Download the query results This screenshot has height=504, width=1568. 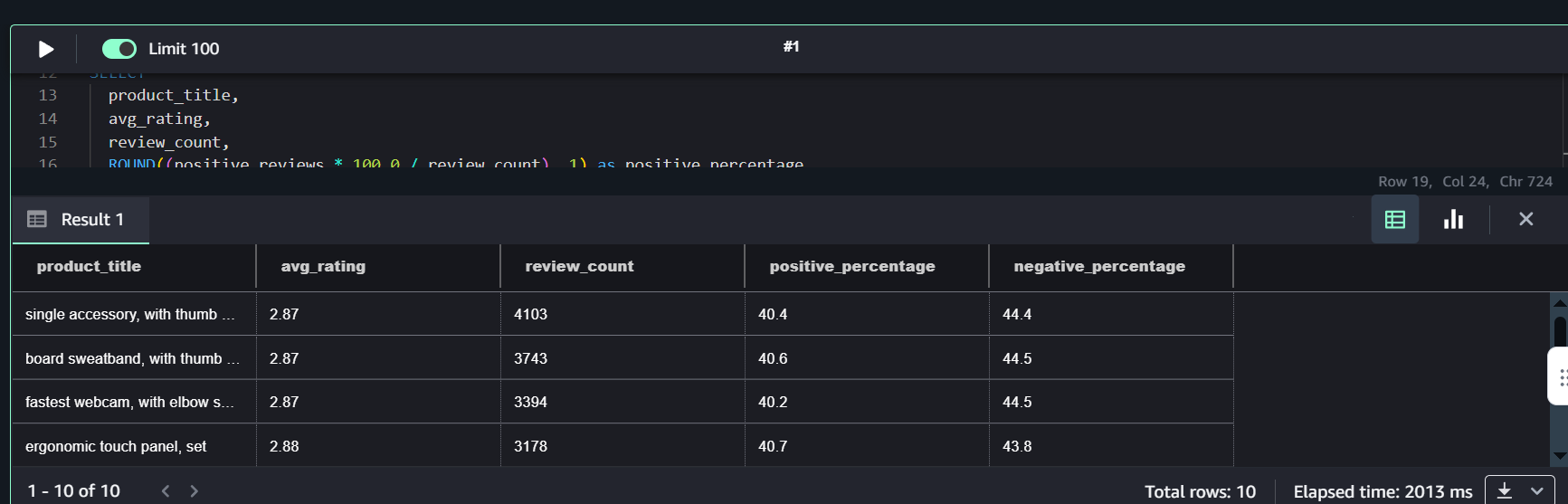pyautogui.click(x=1504, y=490)
